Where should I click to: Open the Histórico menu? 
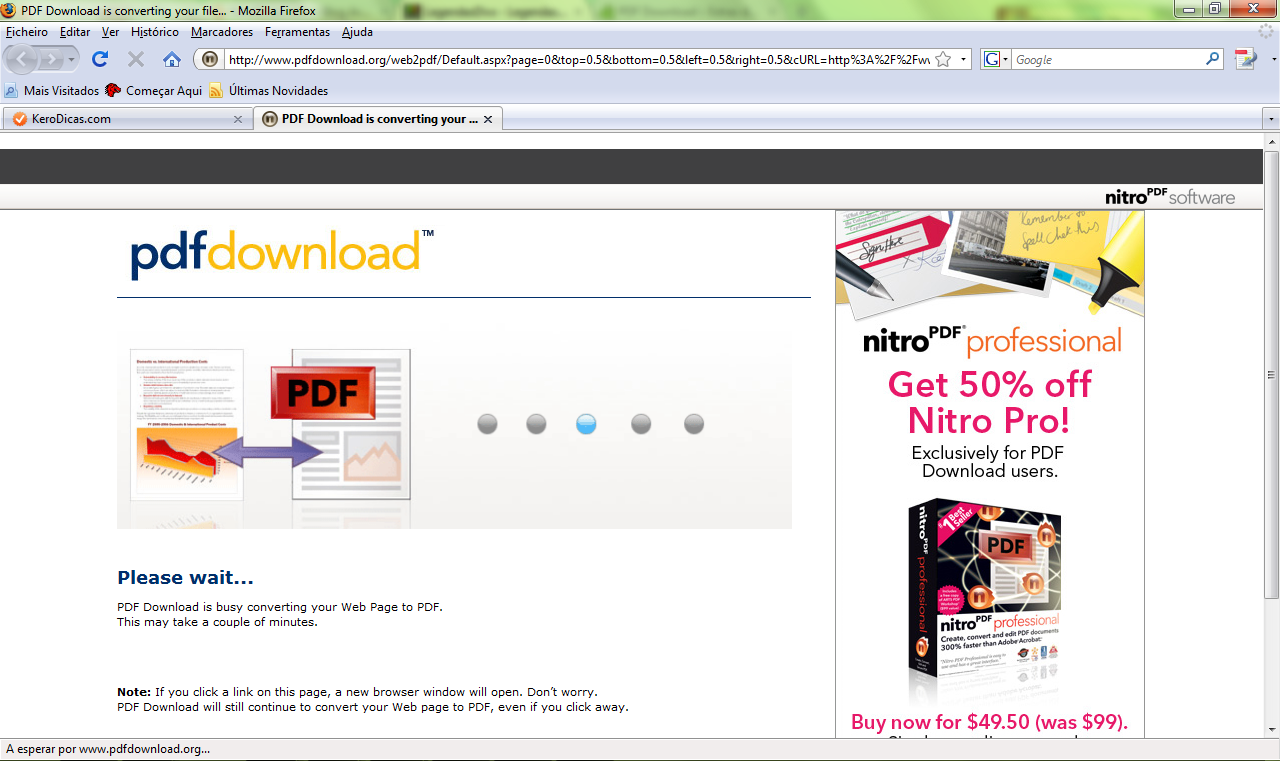[155, 32]
